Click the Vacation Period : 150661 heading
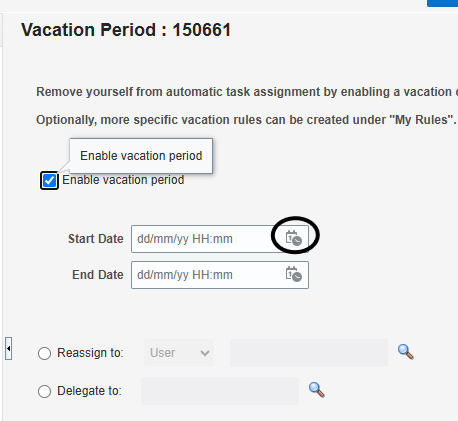Image resolution: width=458 pixels, height=421 pixels. (x=126, y=30)
